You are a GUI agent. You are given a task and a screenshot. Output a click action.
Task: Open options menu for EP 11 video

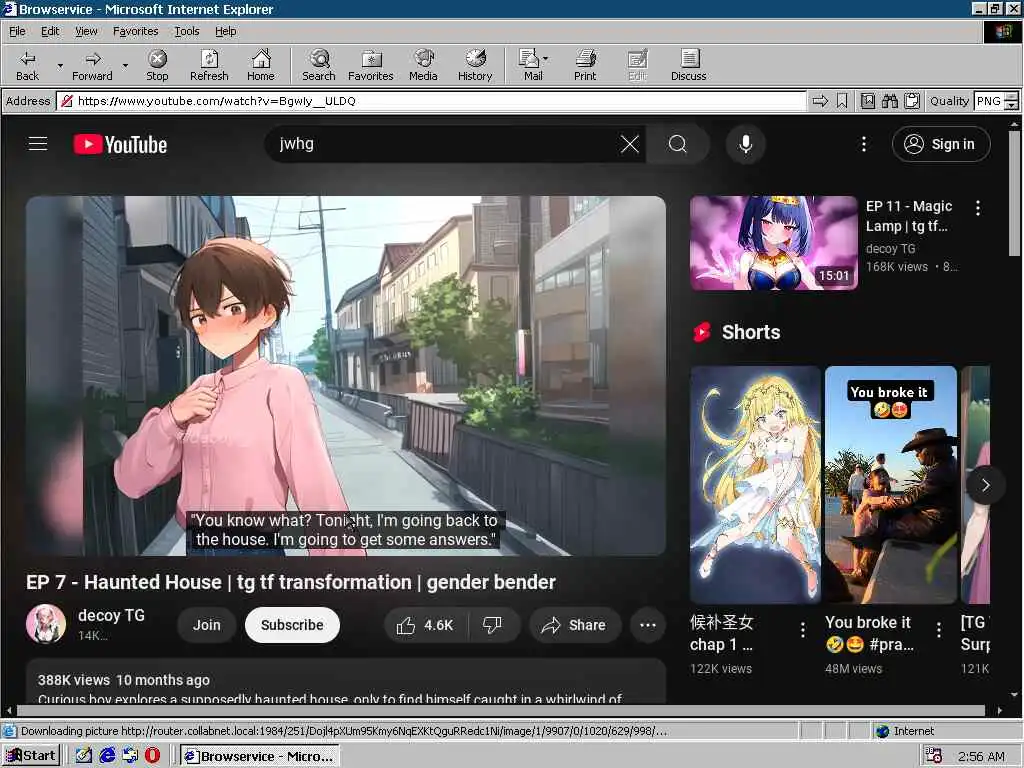978,208
